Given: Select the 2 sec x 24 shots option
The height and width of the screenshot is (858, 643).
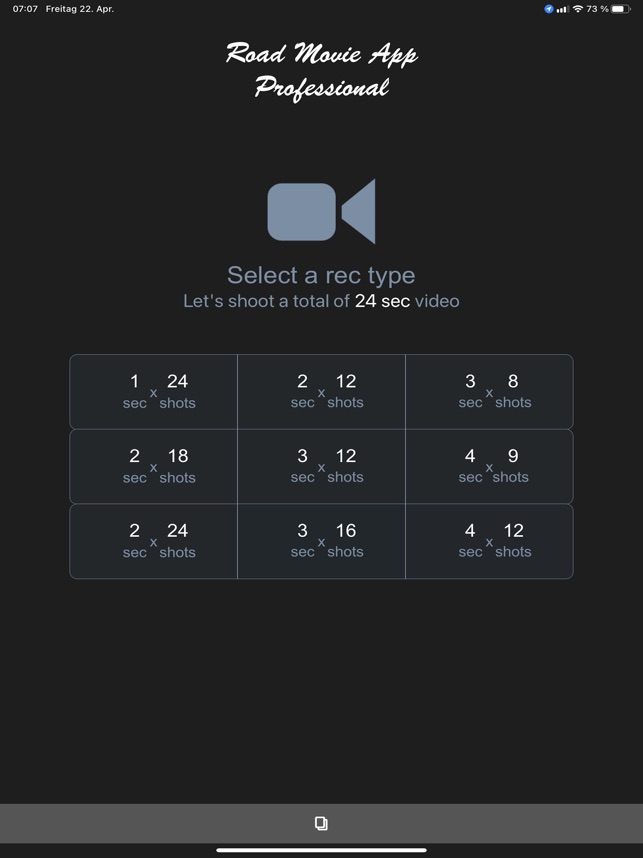Looking at the screenshot, I should tap(154, 541).
